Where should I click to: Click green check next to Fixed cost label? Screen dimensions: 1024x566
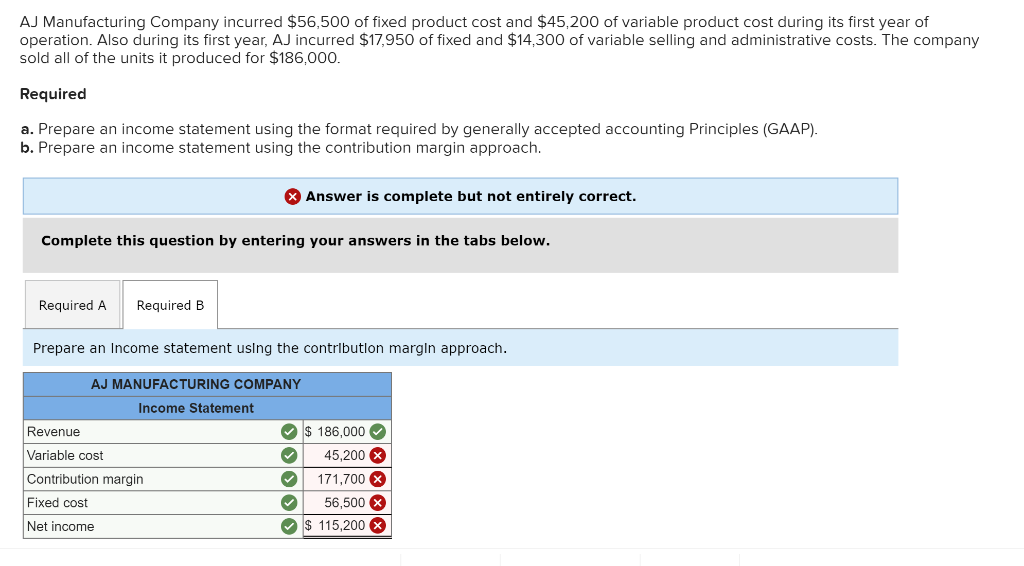[x=289, y=503]
